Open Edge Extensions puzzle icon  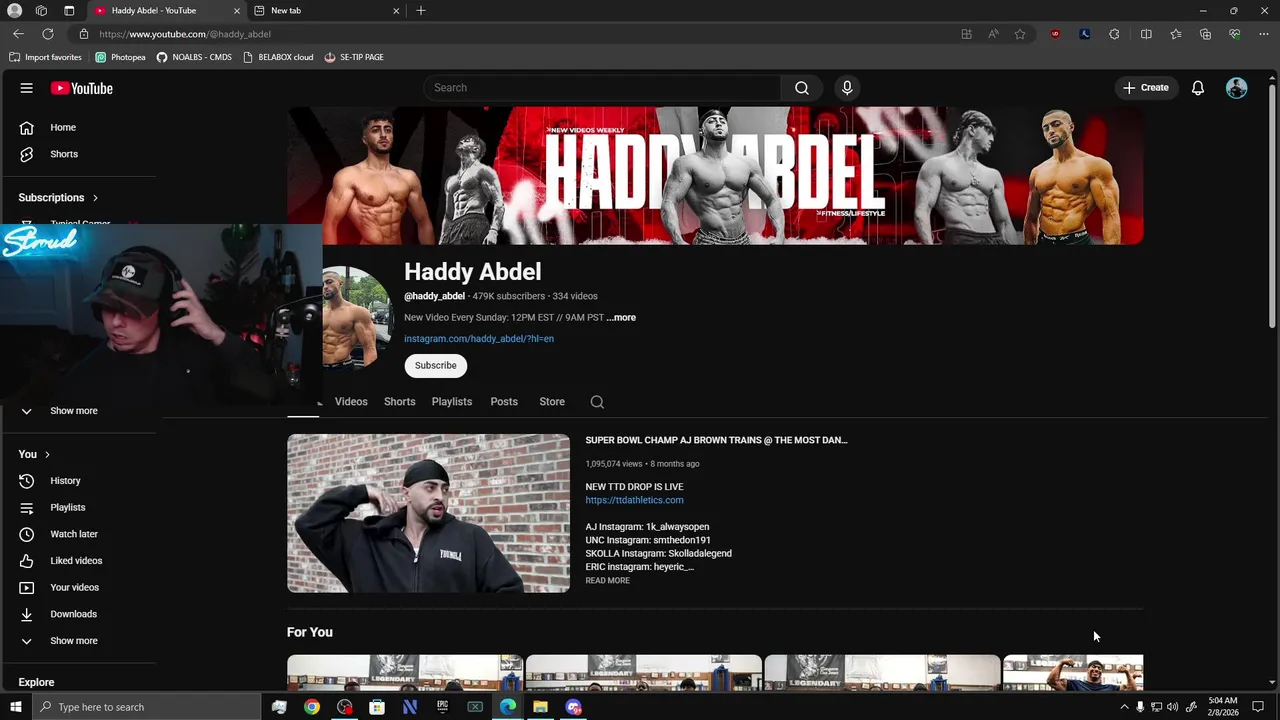(1114, 34)
